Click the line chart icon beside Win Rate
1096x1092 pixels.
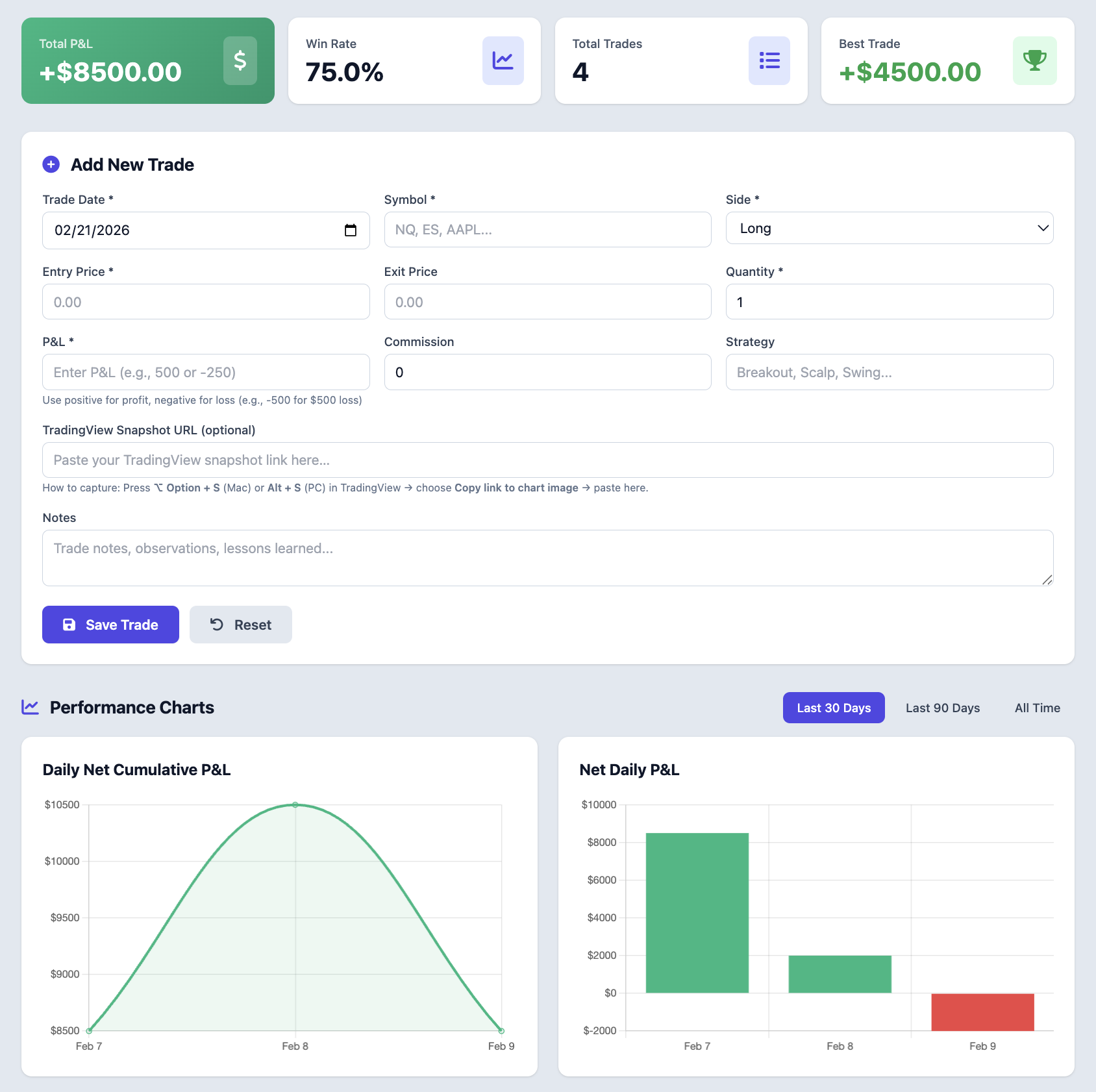pos(503,60)
